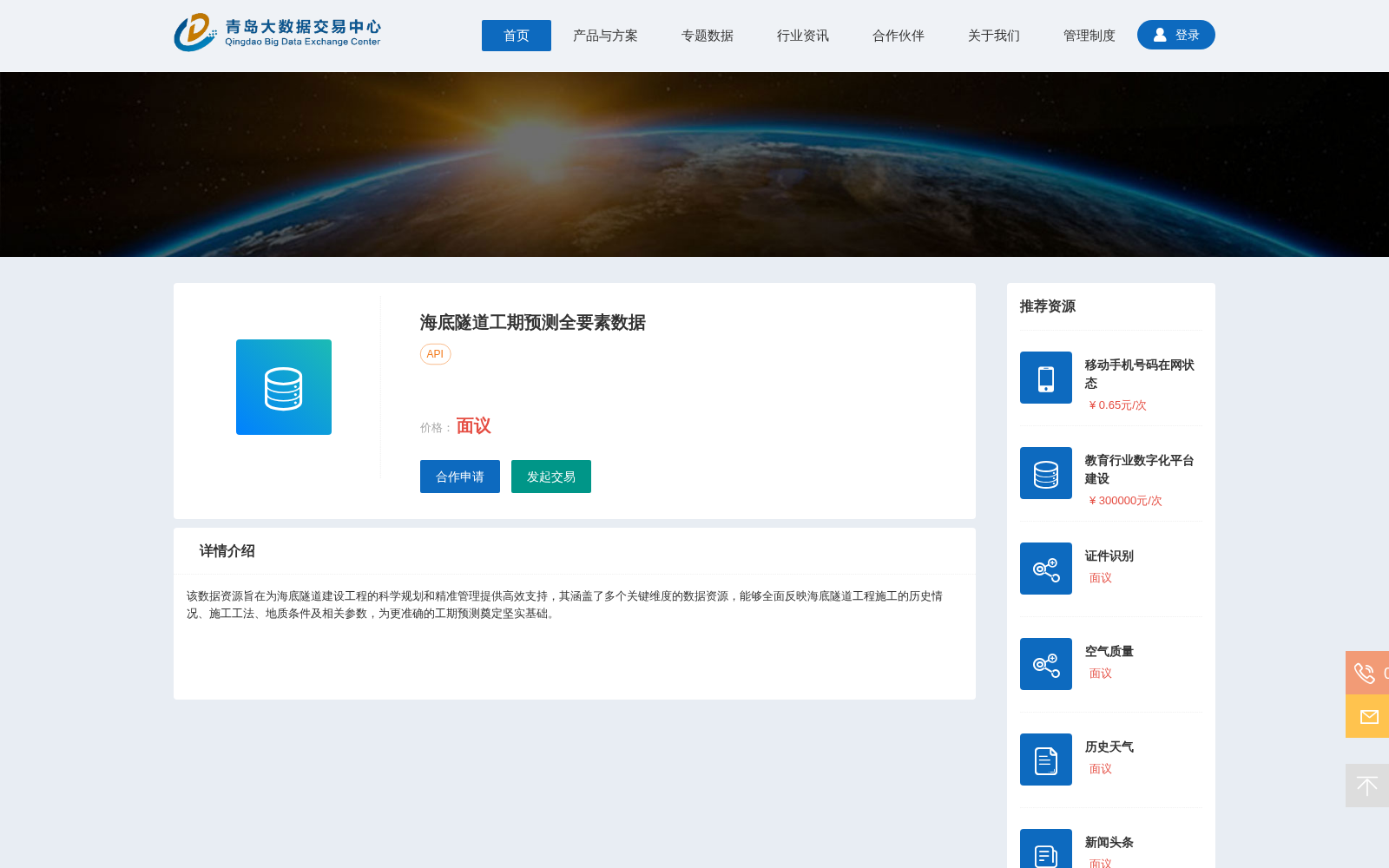This screenshot has width=1389, height=868.
Task: Click the earth sunrise banner image
Action: point(694,164)
